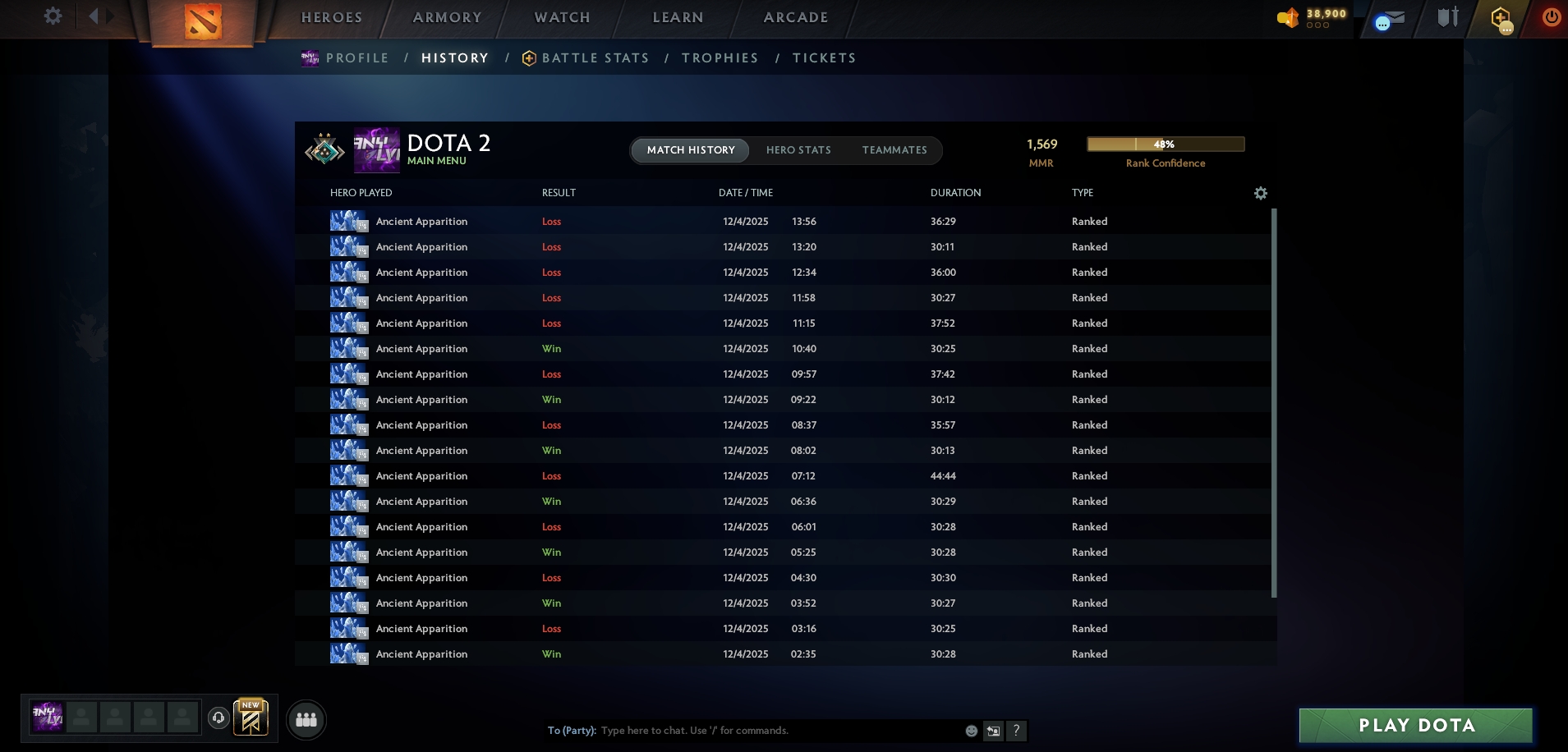Open the match played at 05:25
The height and width of the screenshot is (752, 1568).
click(x=783, y=553)
